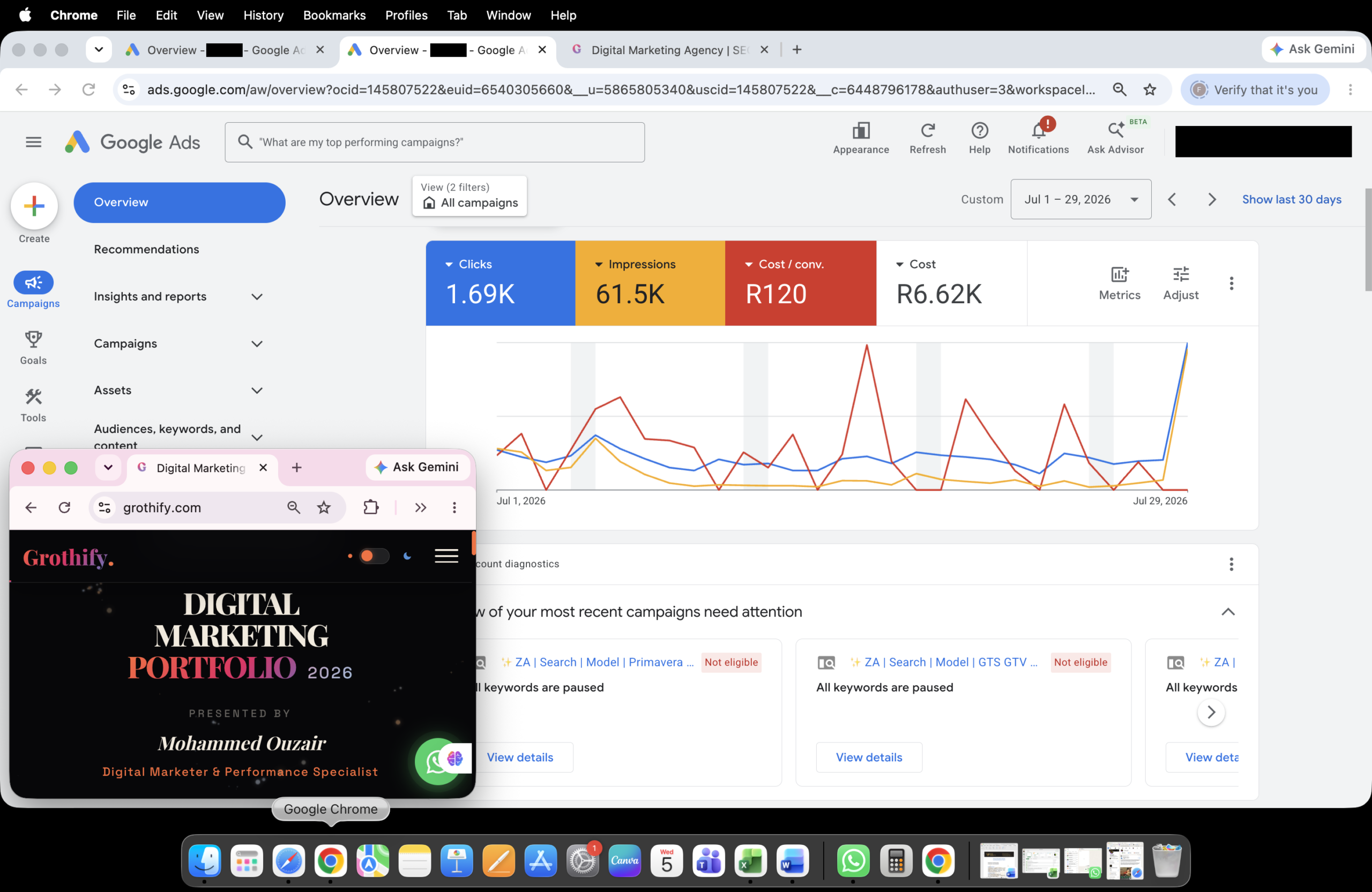
Task: Open the Help question mark icon
Action: [x=979, y=131]
